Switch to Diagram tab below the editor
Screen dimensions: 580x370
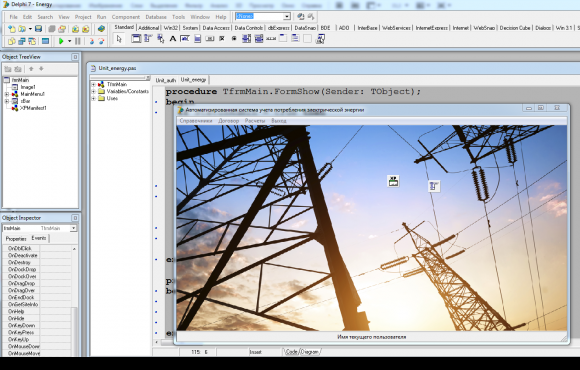(x=311, y=352)
